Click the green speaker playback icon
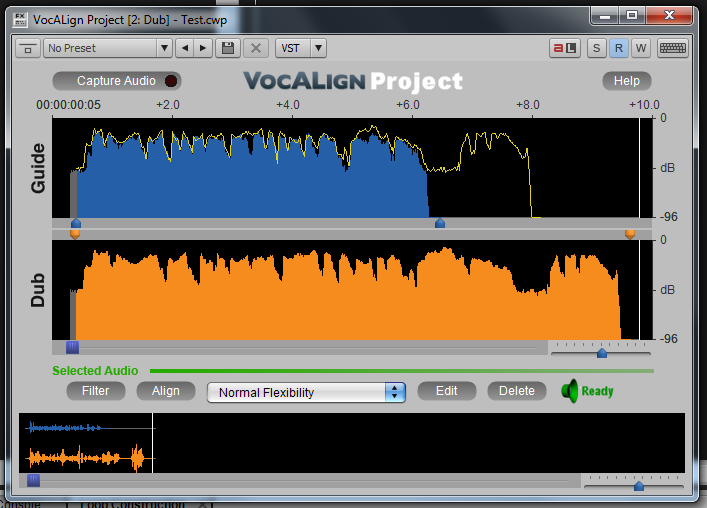 coord(570,391)
